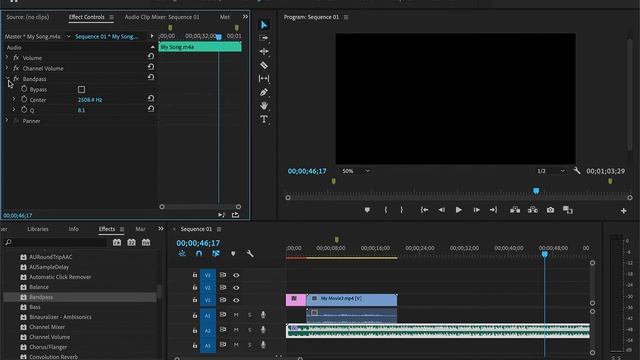This screenshot has width=640, height=360.
Task: Mute track A1
Action: click(x=236, y=315)
